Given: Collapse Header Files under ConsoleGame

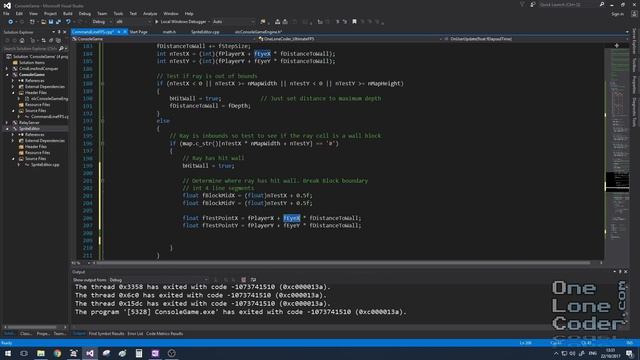Looking at the screenshot, I should [13, 93].
